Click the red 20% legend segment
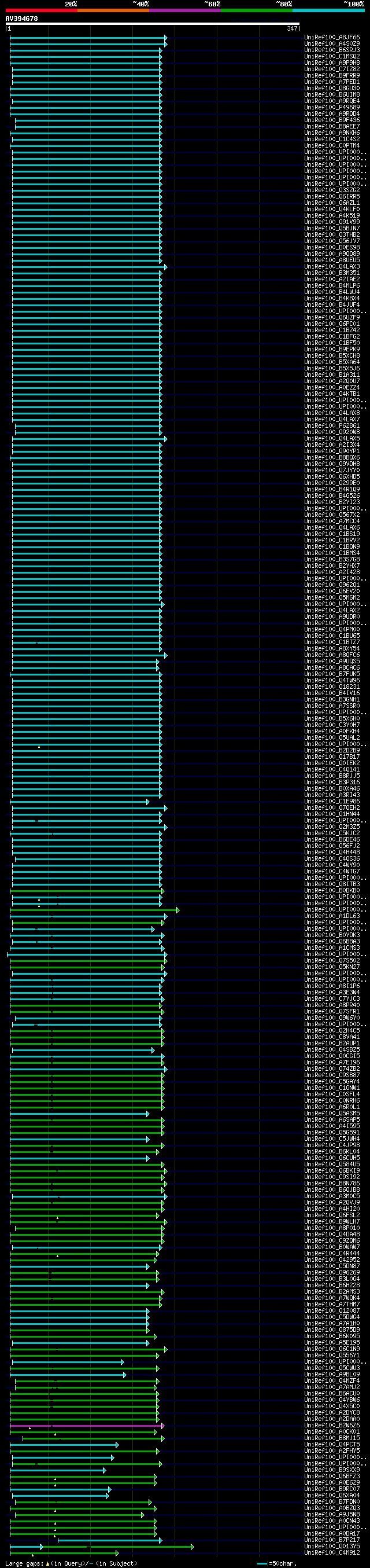The image size is (370, 1568). [41, 10]
